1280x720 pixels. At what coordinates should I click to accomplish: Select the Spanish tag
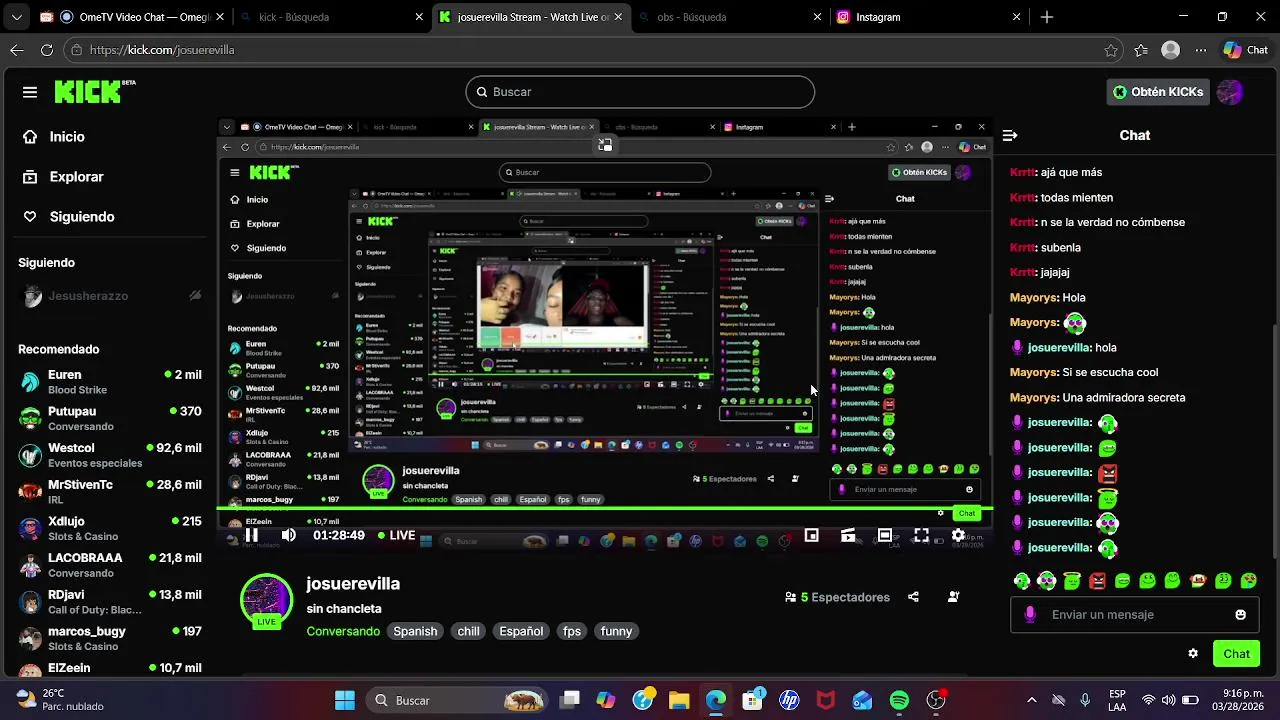415,631
